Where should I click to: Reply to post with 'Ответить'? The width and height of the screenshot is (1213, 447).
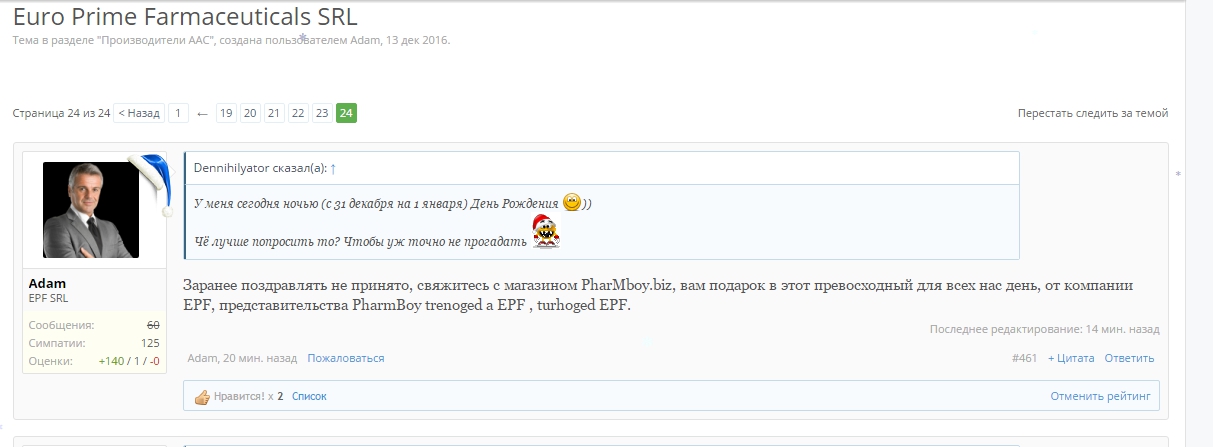coord(1129,358)
